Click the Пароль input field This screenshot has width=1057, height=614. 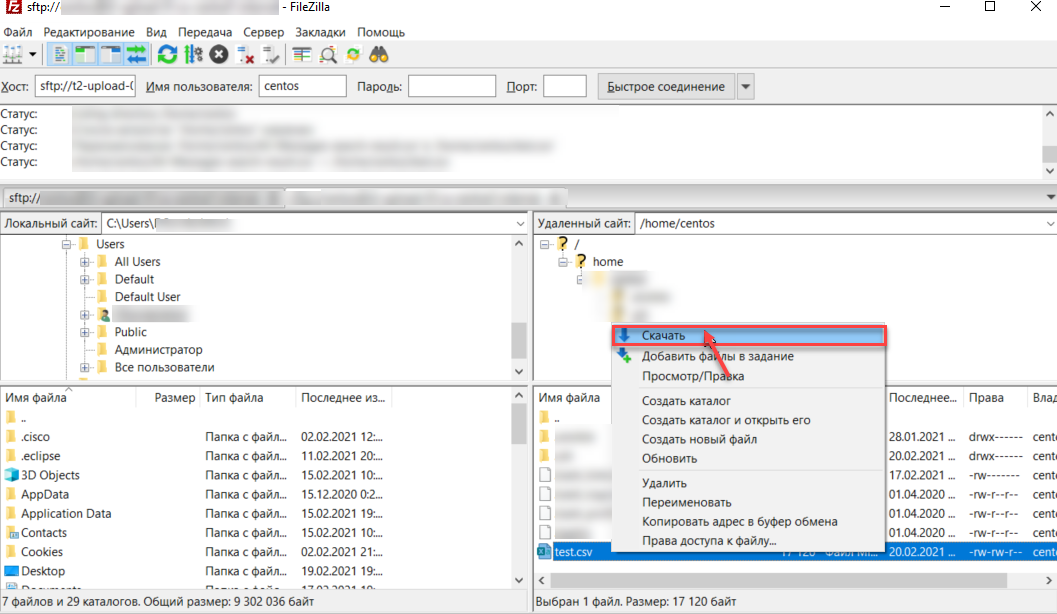click(452, 87)
